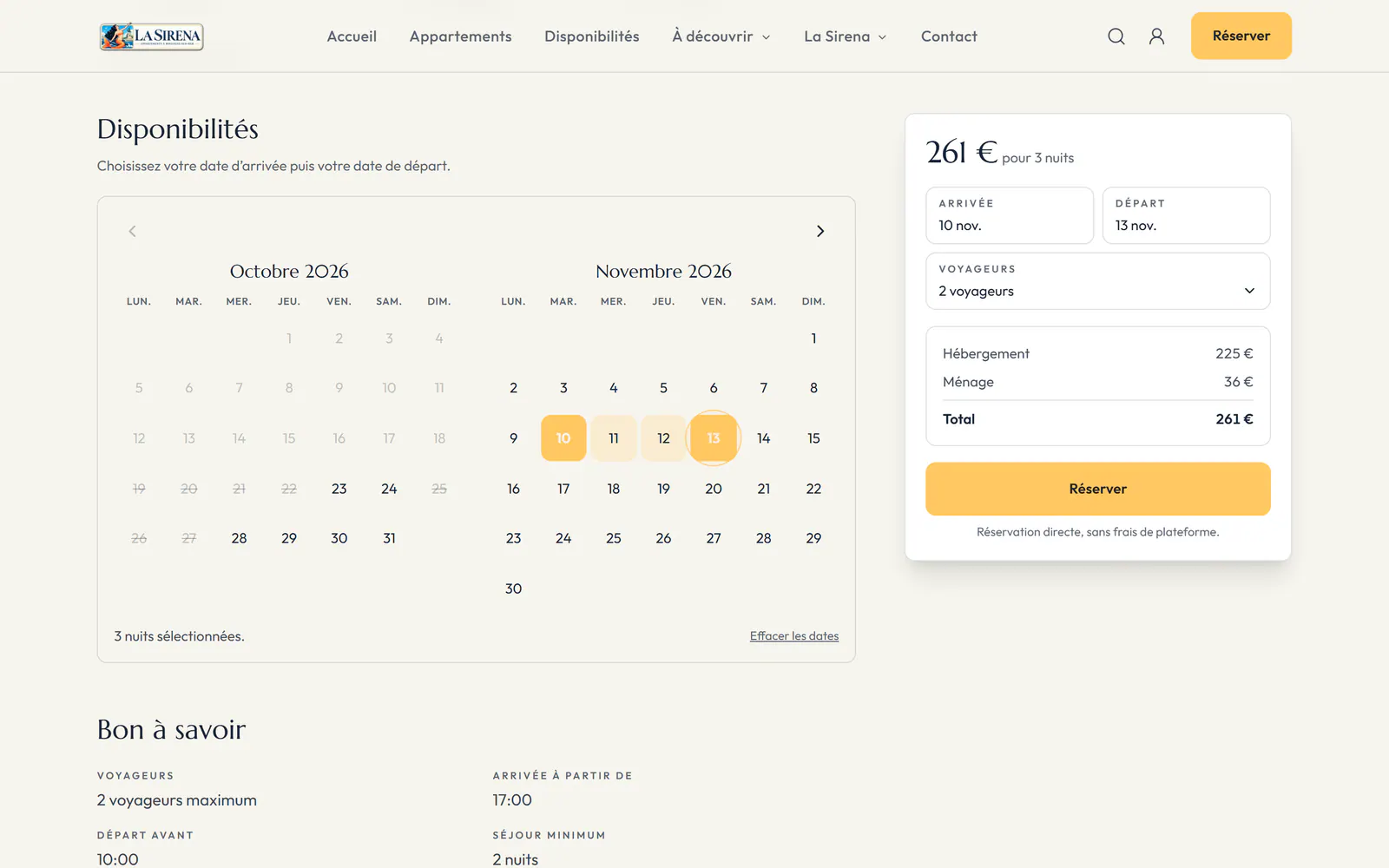This screenshot has height=868, width=1389.
Task: Open the user account icon
Action: pyautogui.click(x=1156, y=36)
